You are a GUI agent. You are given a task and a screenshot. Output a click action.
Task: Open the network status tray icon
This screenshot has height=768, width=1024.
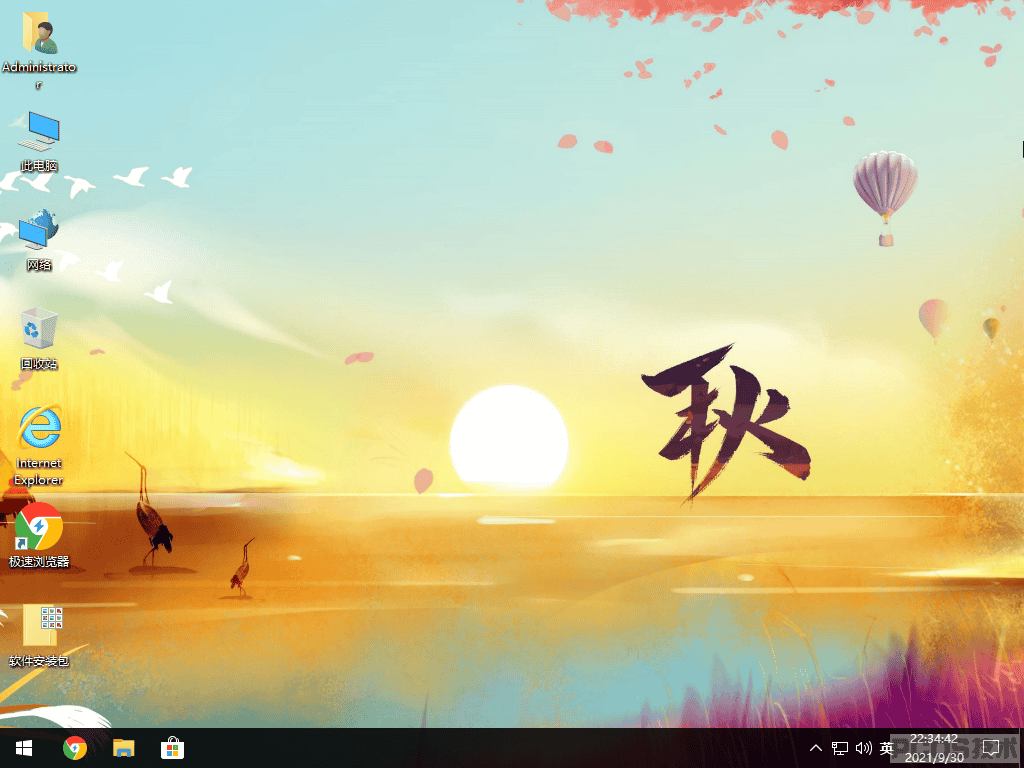(840, 748)
